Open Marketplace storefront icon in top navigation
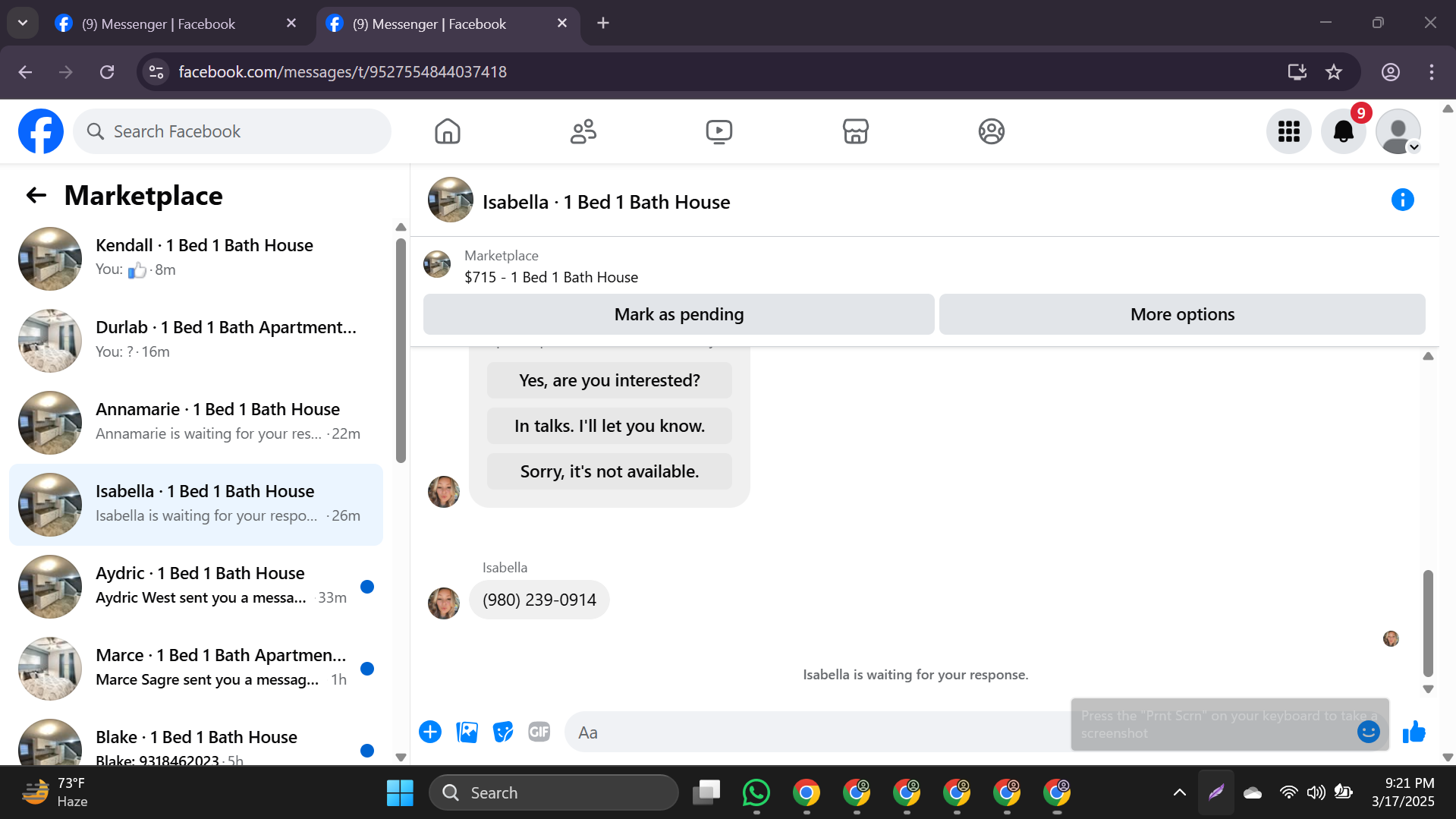 (x=855, y=131)
